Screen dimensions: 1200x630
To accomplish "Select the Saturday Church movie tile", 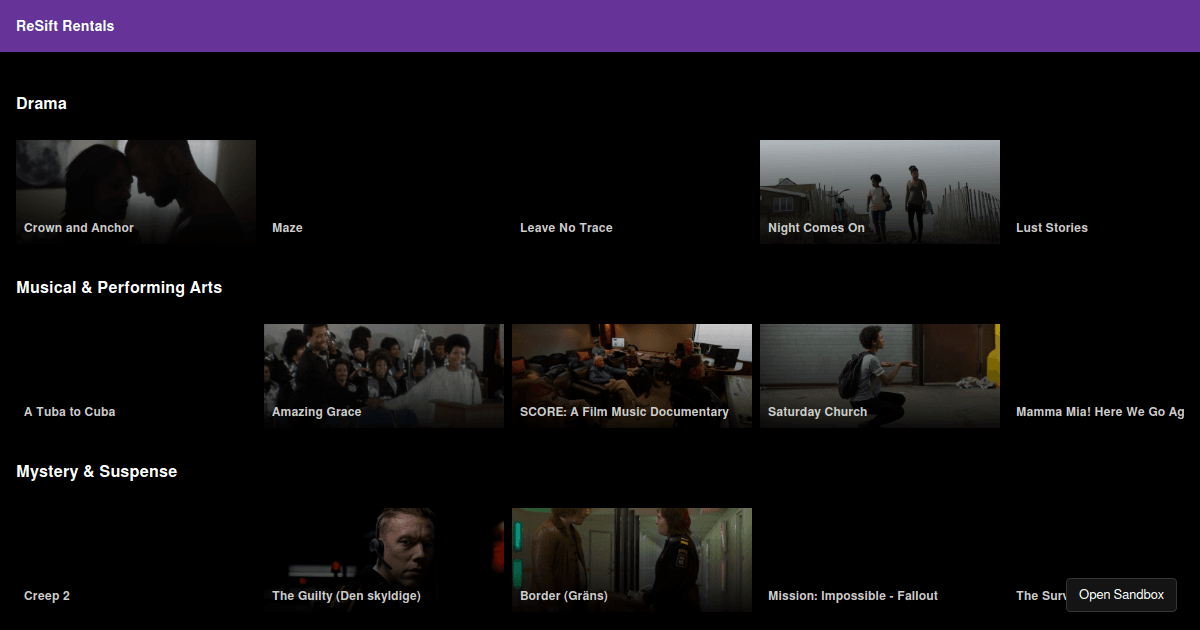I will pos(880,376).
